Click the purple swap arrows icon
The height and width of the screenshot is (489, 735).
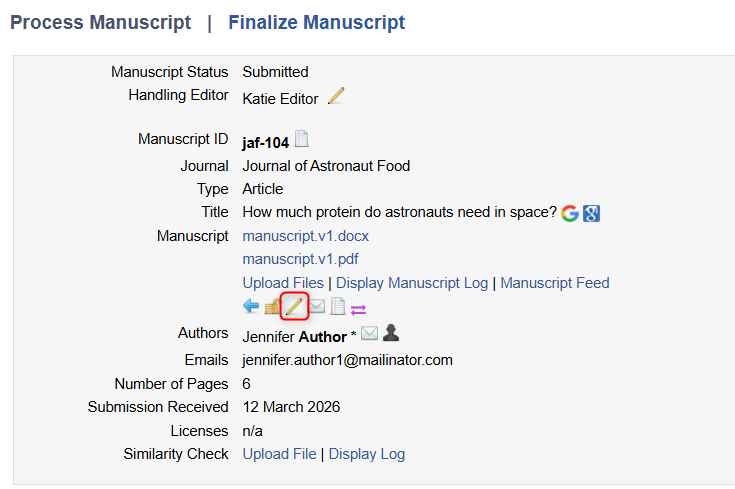click(359, 307)
